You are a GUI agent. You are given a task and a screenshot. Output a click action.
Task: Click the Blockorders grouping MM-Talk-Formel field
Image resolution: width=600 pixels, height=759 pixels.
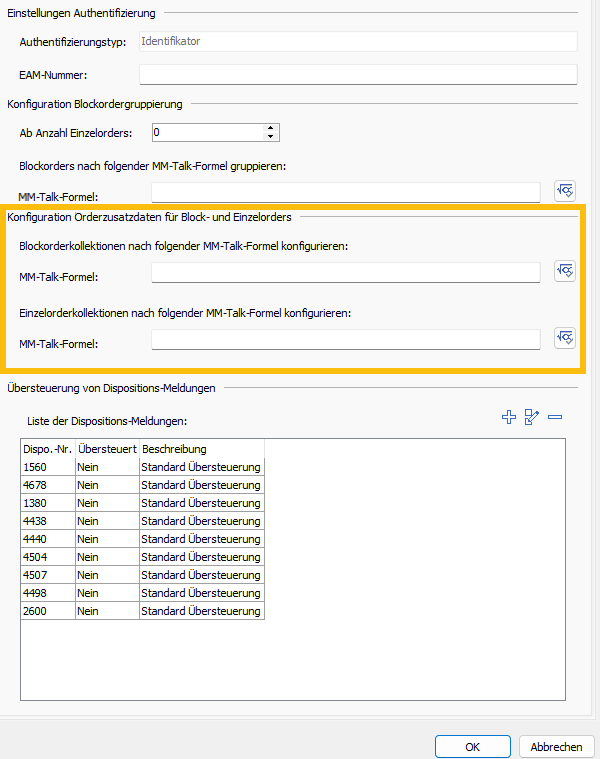pyautogui.click(x=345, y=193)
